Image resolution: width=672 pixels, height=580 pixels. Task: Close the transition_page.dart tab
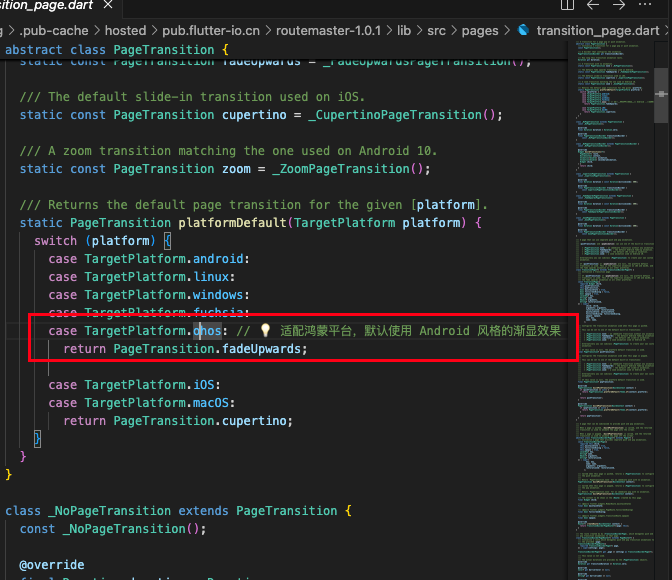pyautogui.click(x=108, y=5)
